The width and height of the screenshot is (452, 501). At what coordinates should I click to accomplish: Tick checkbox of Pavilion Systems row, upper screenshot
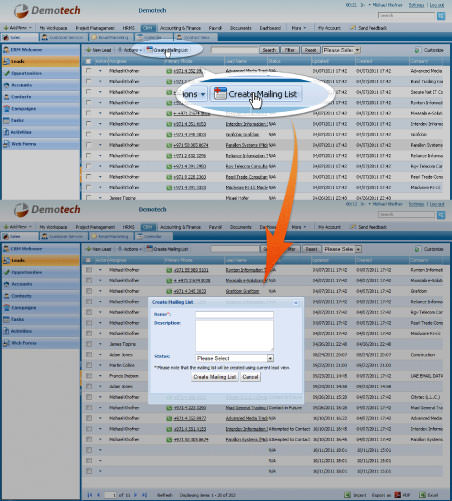tap(88, 145)
